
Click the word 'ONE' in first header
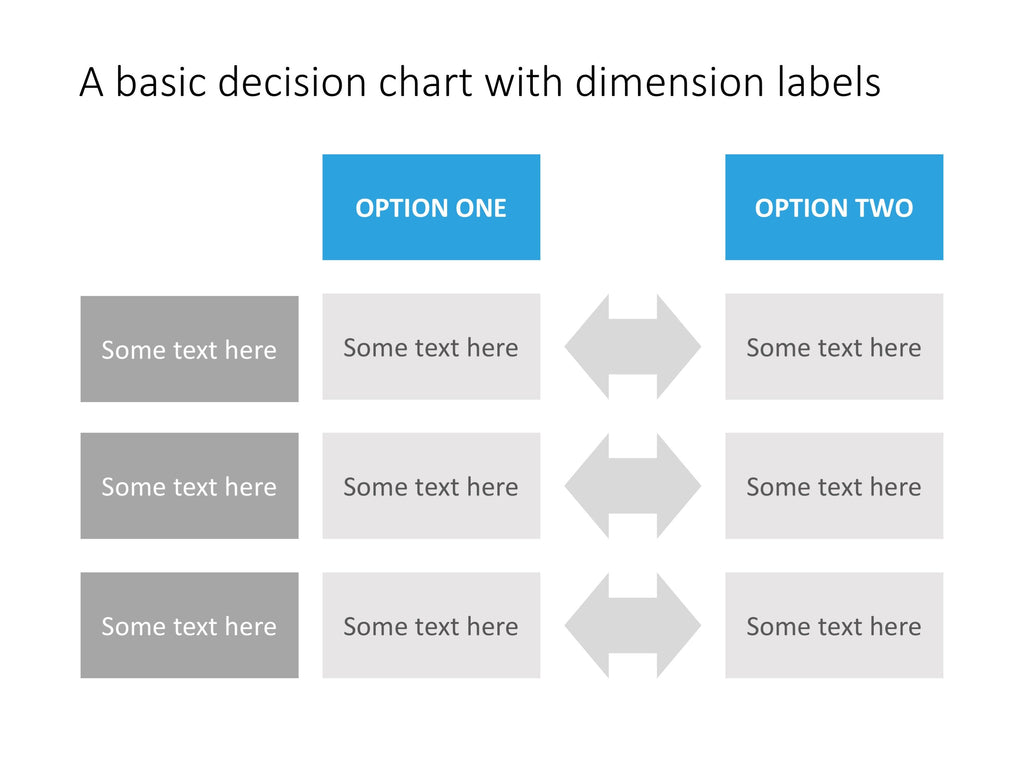tap(481, 208)
